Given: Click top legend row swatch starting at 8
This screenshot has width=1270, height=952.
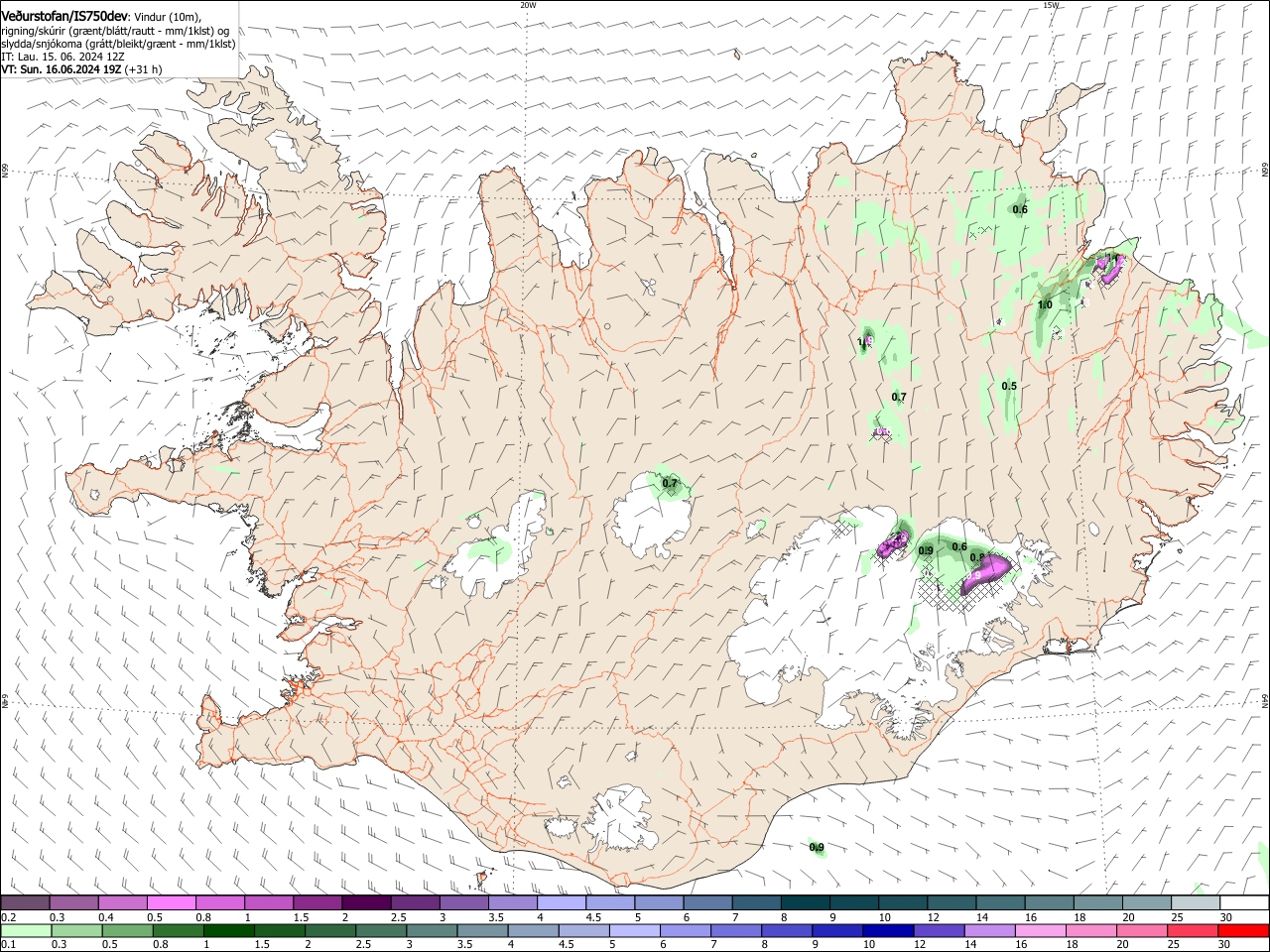Looking at the screenshot, I should (x=805, y=902).
